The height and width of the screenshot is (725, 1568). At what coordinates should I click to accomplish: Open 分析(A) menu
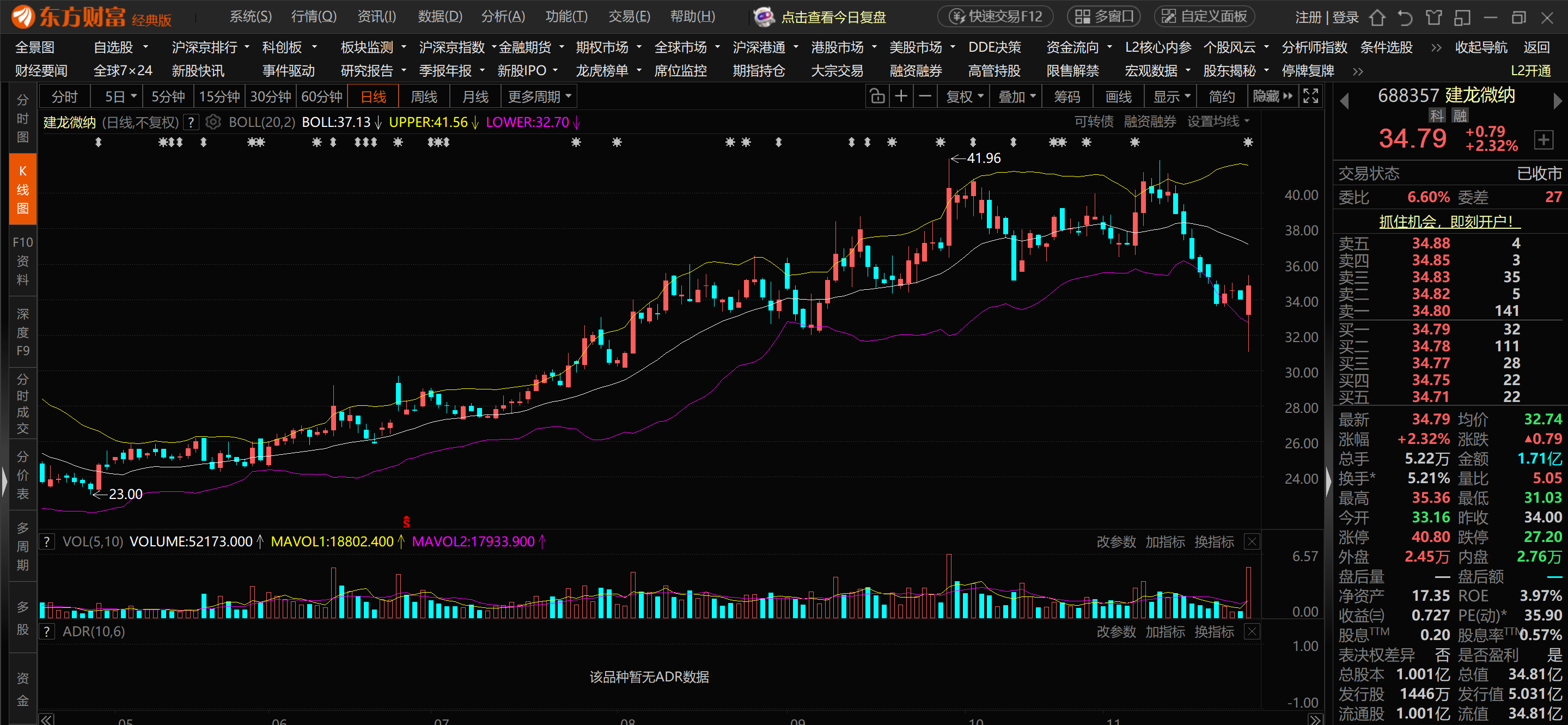[x=503, y=16]
